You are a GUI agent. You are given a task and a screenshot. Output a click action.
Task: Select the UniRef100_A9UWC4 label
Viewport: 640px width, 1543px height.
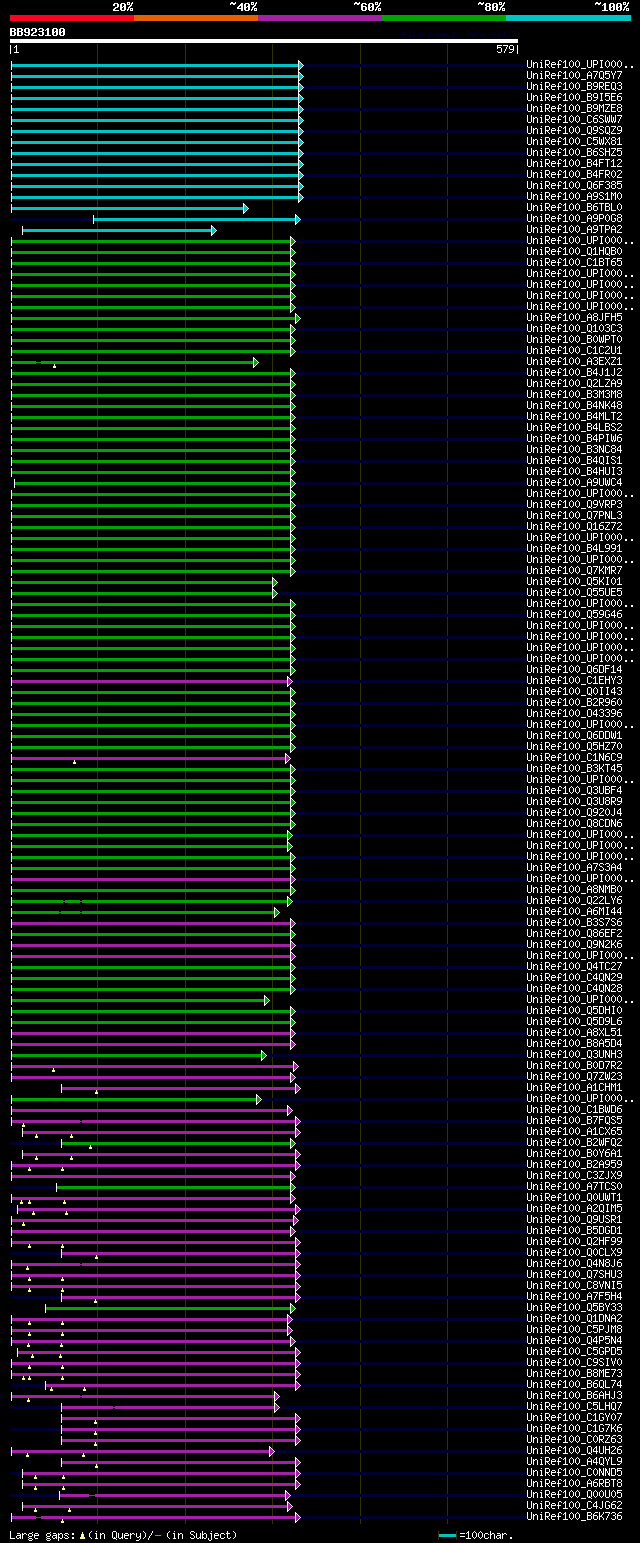tap(574, 482)
